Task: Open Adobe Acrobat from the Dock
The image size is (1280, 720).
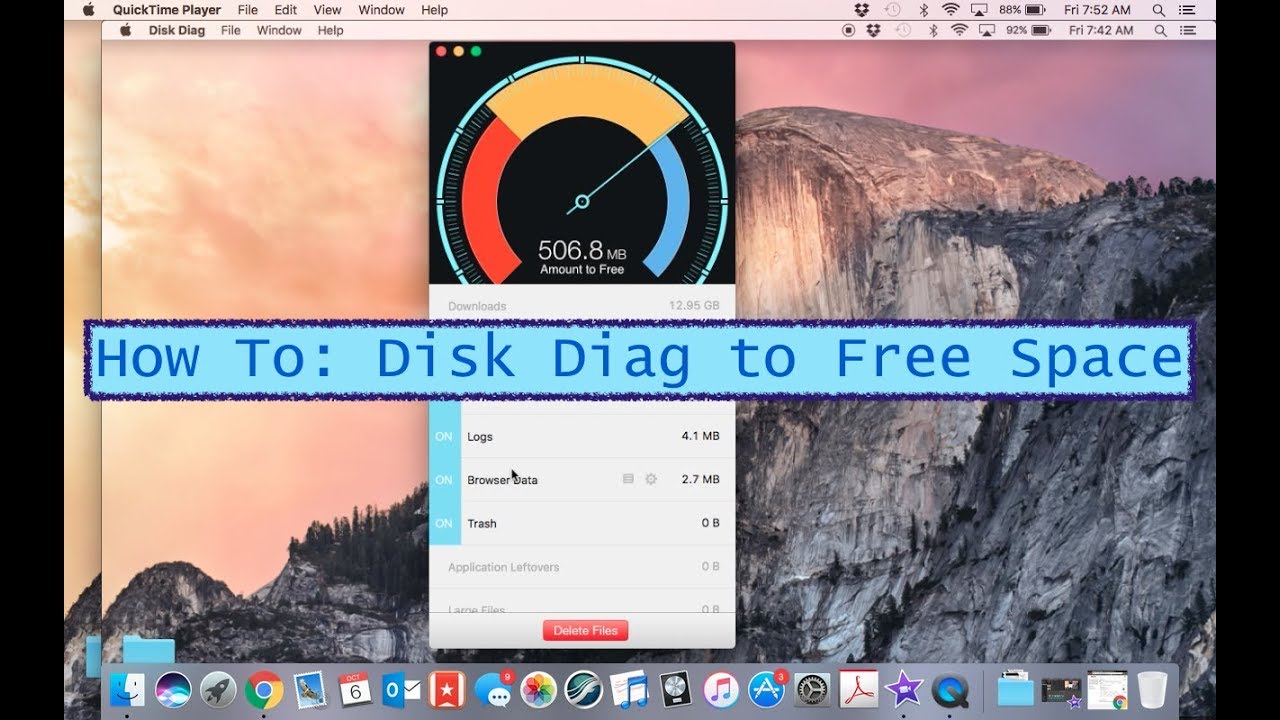Action: 858,689
